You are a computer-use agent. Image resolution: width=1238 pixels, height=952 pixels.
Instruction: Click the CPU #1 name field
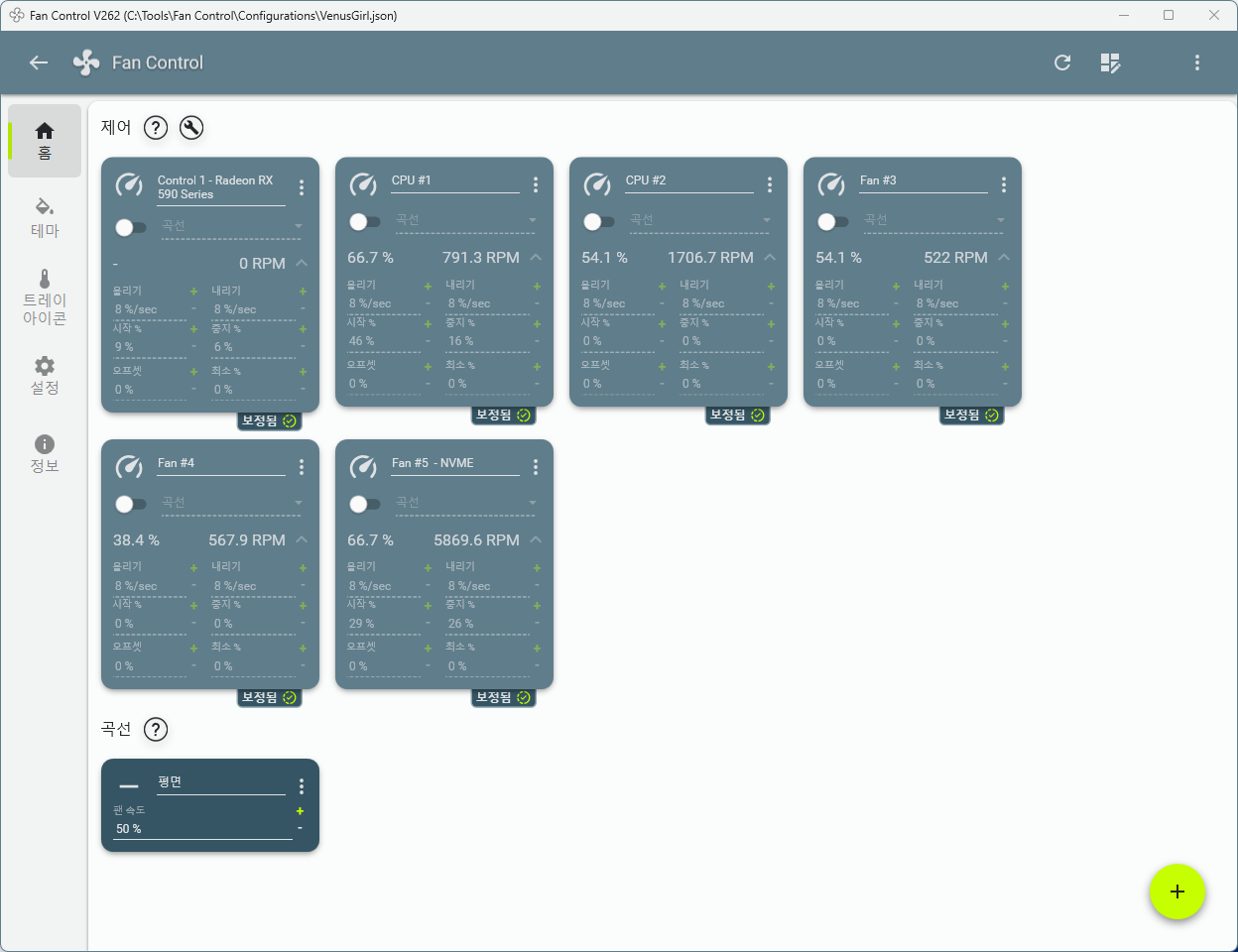click(455, 180)
